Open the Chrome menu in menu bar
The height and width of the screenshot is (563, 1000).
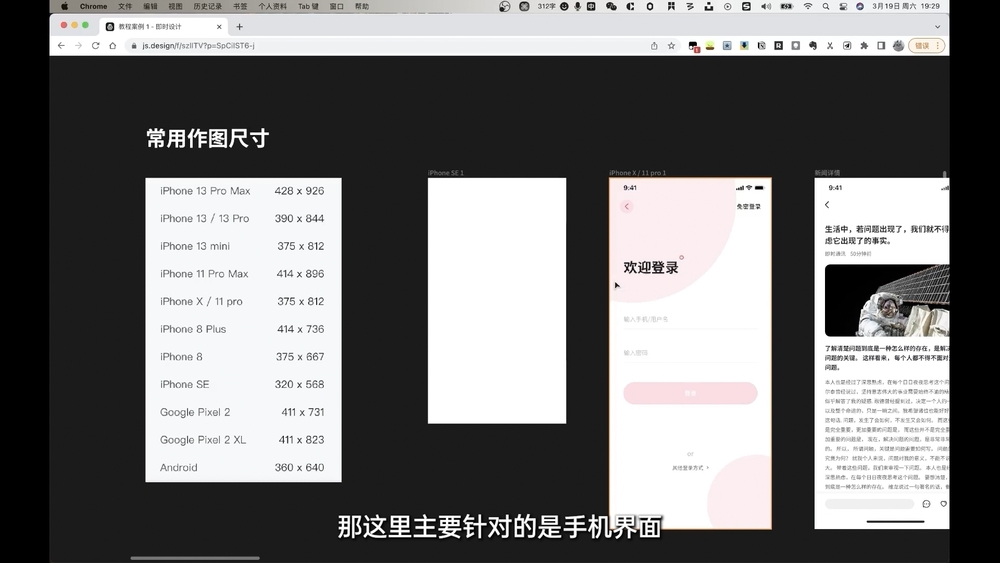(x=93, y=6)
